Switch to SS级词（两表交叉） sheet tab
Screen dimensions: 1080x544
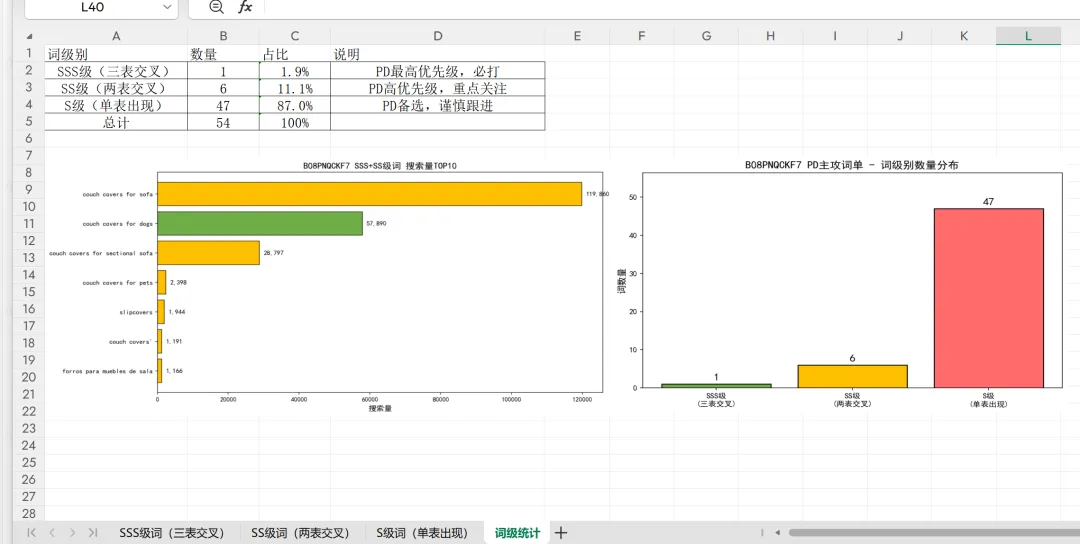tap(300, 532)
